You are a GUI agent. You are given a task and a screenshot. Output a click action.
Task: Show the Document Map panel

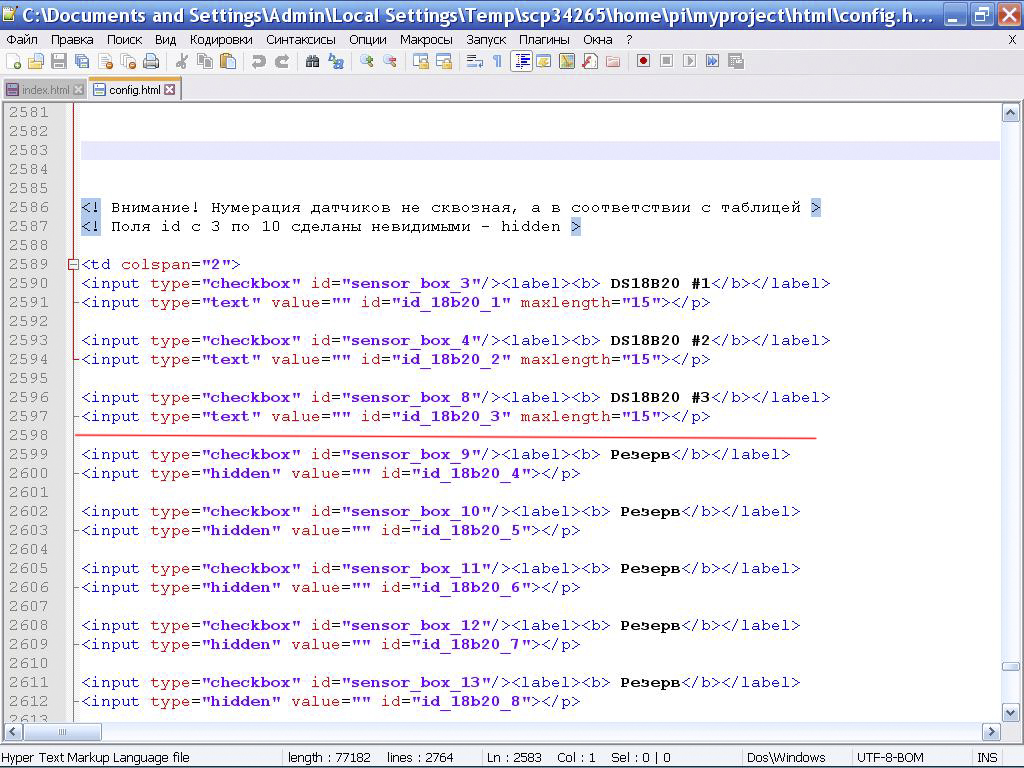point(567,61)
